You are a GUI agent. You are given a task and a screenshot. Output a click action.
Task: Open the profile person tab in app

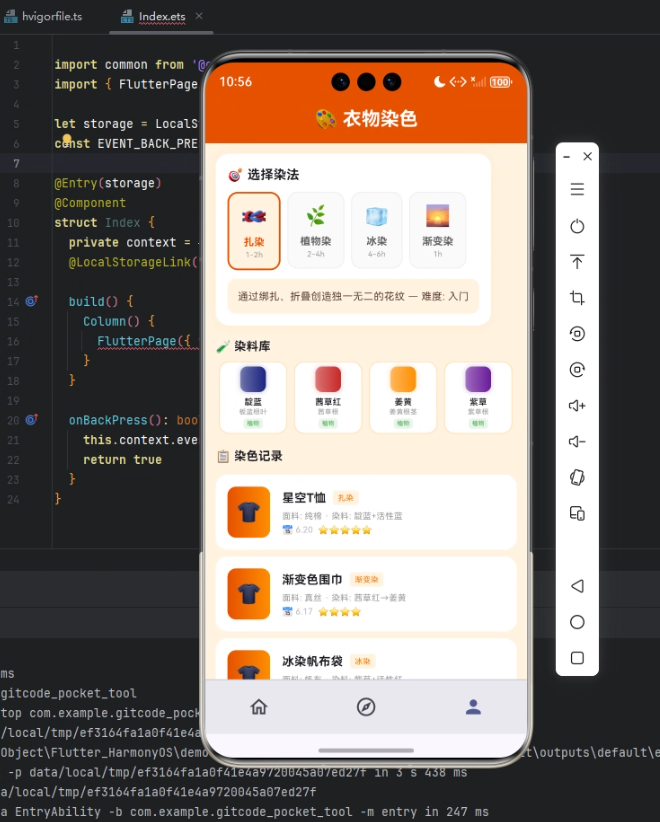coord(473,707)
